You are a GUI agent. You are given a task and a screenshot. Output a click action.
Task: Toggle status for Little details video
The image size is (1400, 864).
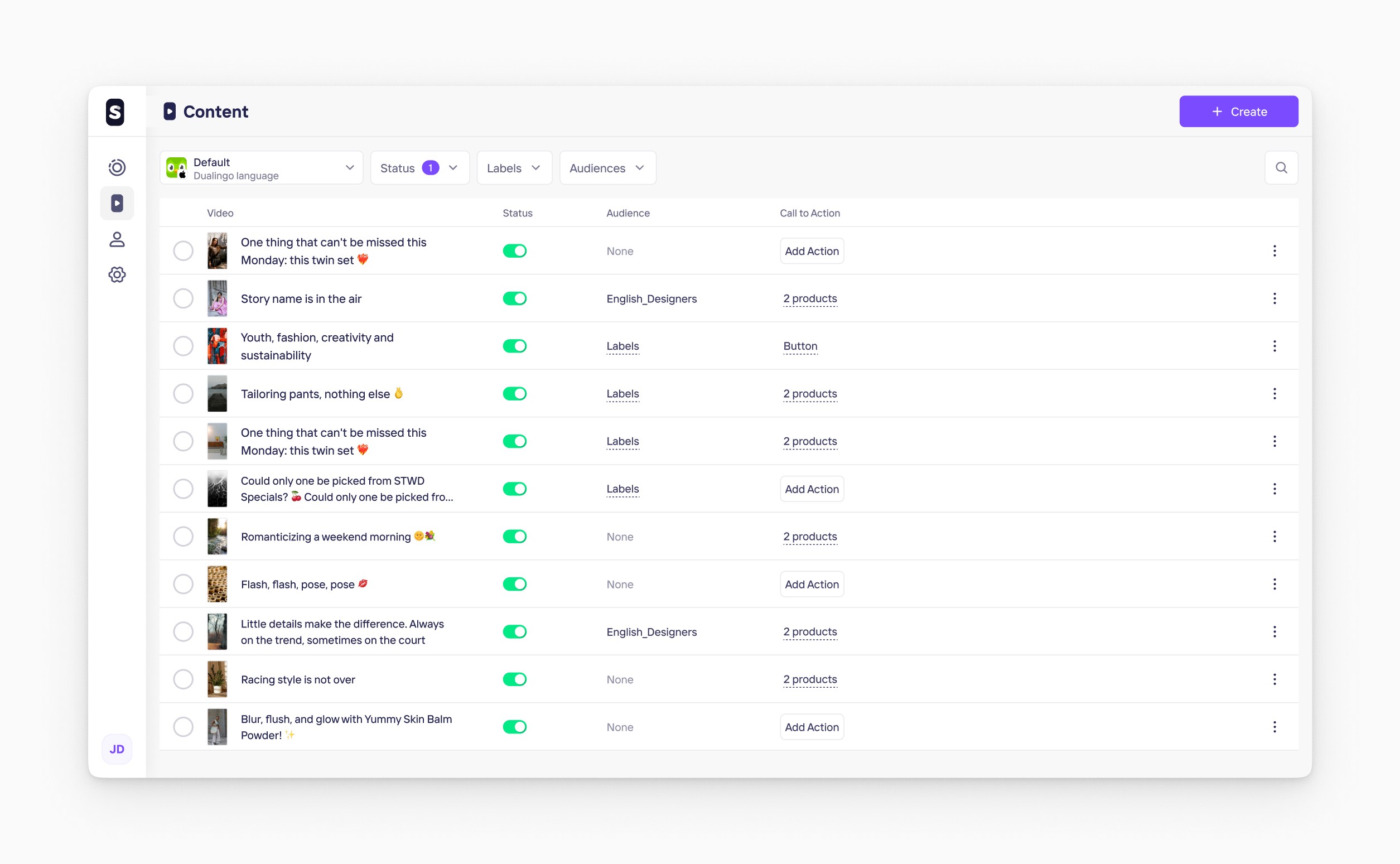tap(514, 631)
